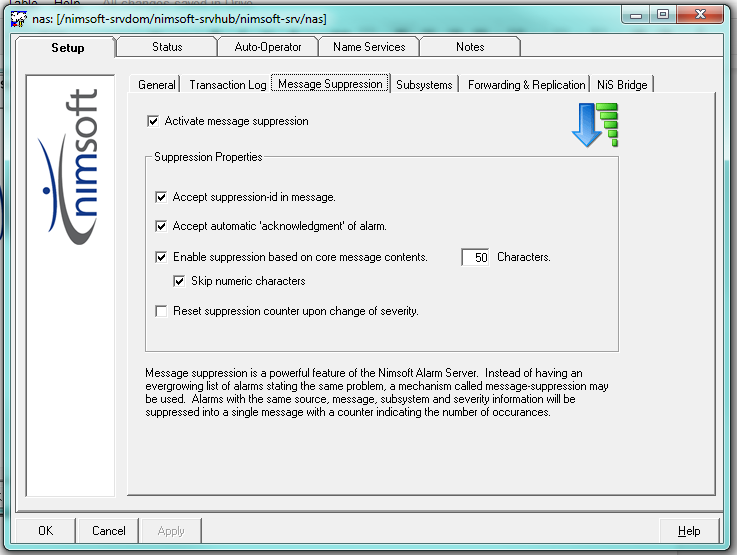Screen dimensions: 737x555
Task: Click the Suppression Properties group label
Action: (x=208, y=157)
